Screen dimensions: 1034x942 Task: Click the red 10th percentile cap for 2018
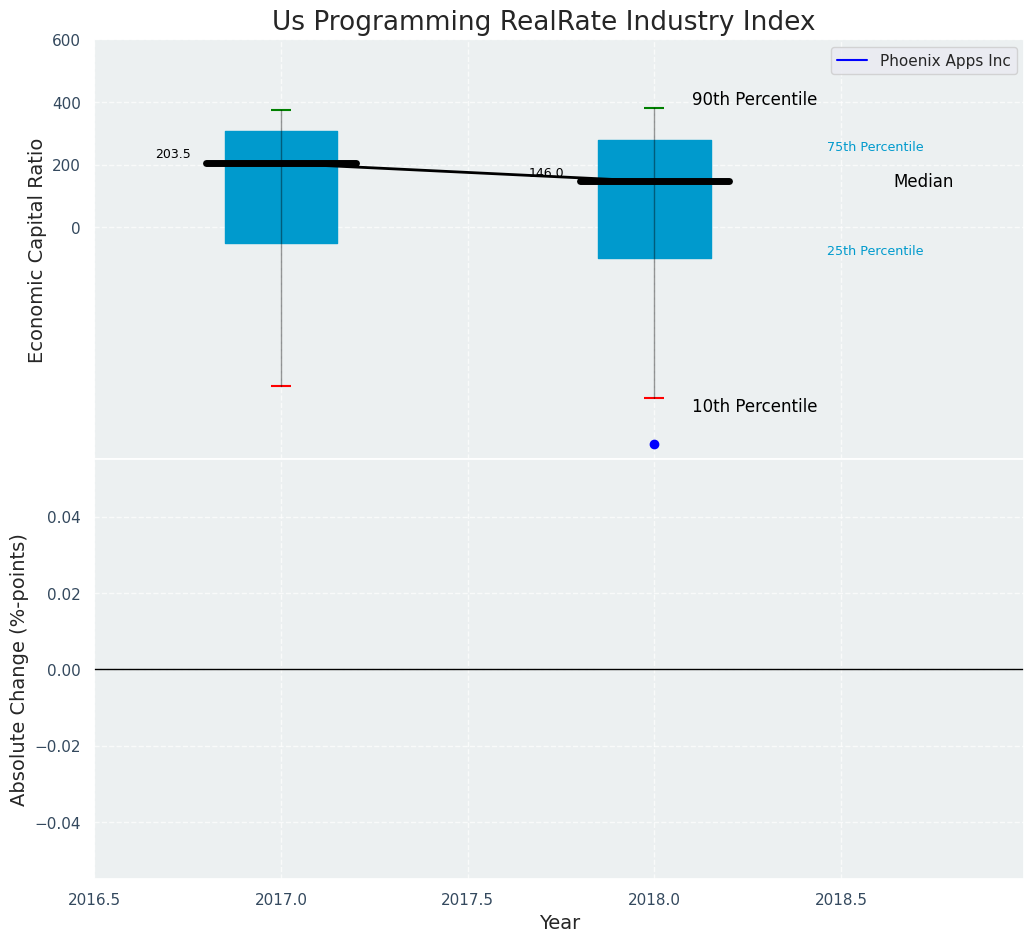(654, 398)
